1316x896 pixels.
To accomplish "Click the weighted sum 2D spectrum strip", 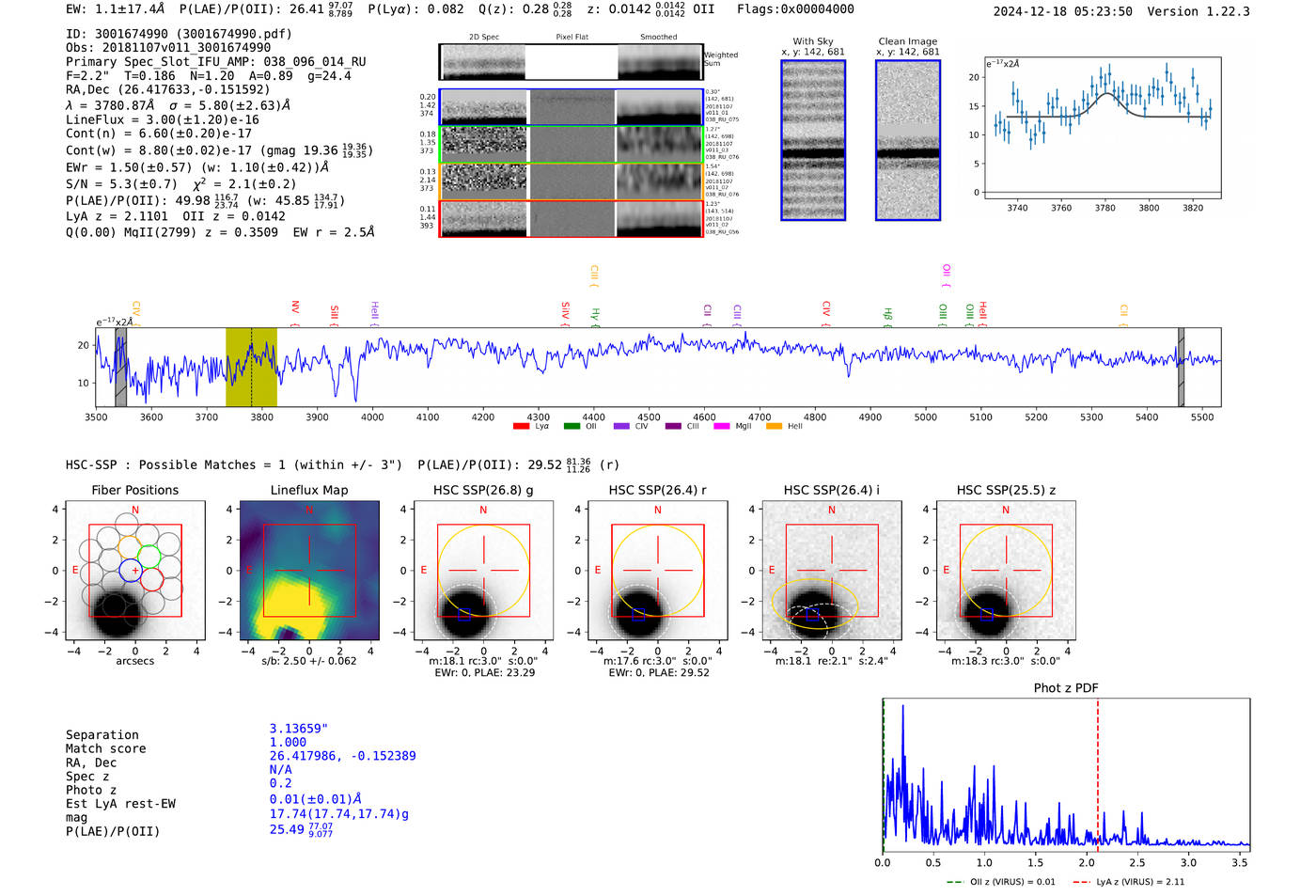I will [572, 62].
